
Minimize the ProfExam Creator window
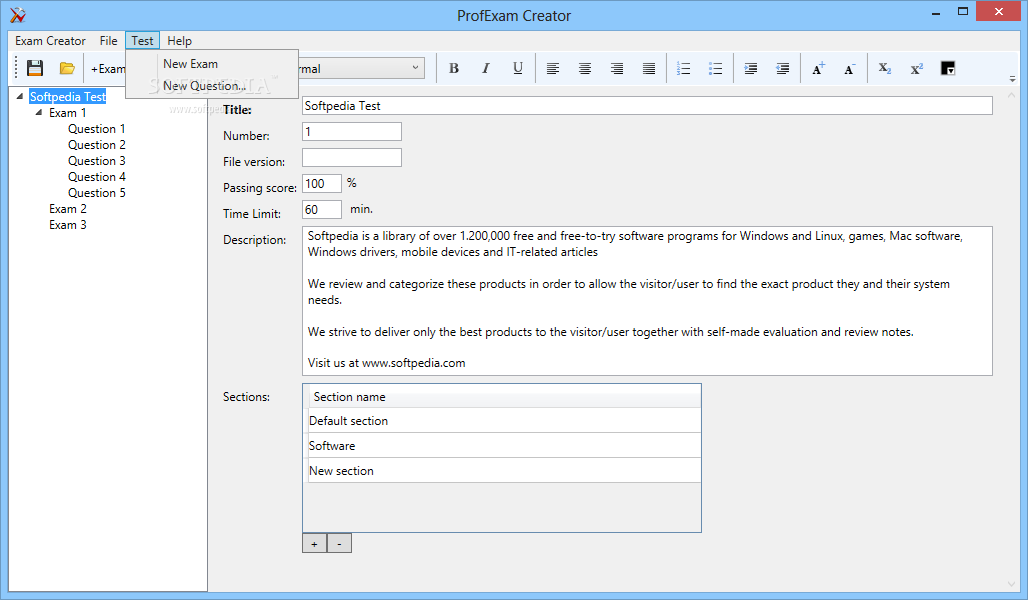pos(936,12)
